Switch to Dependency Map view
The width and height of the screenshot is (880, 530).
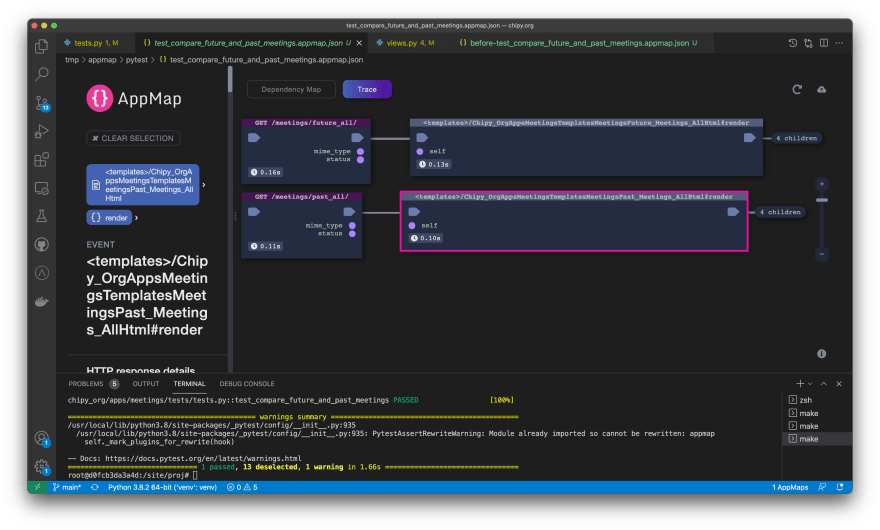(x=291, y=89)
